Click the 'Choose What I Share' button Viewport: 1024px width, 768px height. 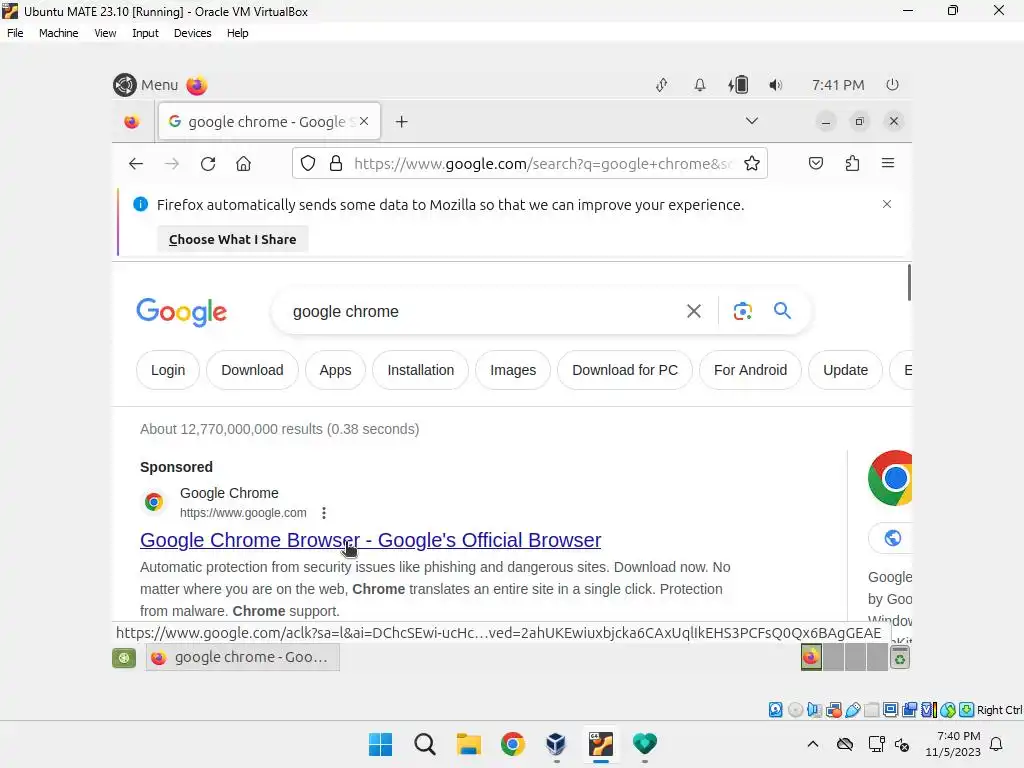[232, 239]
